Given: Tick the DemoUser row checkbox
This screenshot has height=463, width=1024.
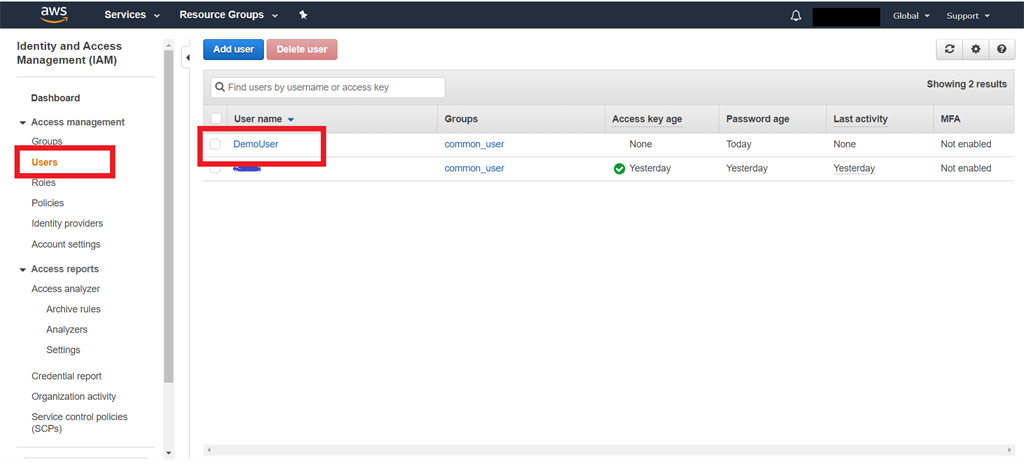Looking at the screenshot, I should click(x=216, y=144).
